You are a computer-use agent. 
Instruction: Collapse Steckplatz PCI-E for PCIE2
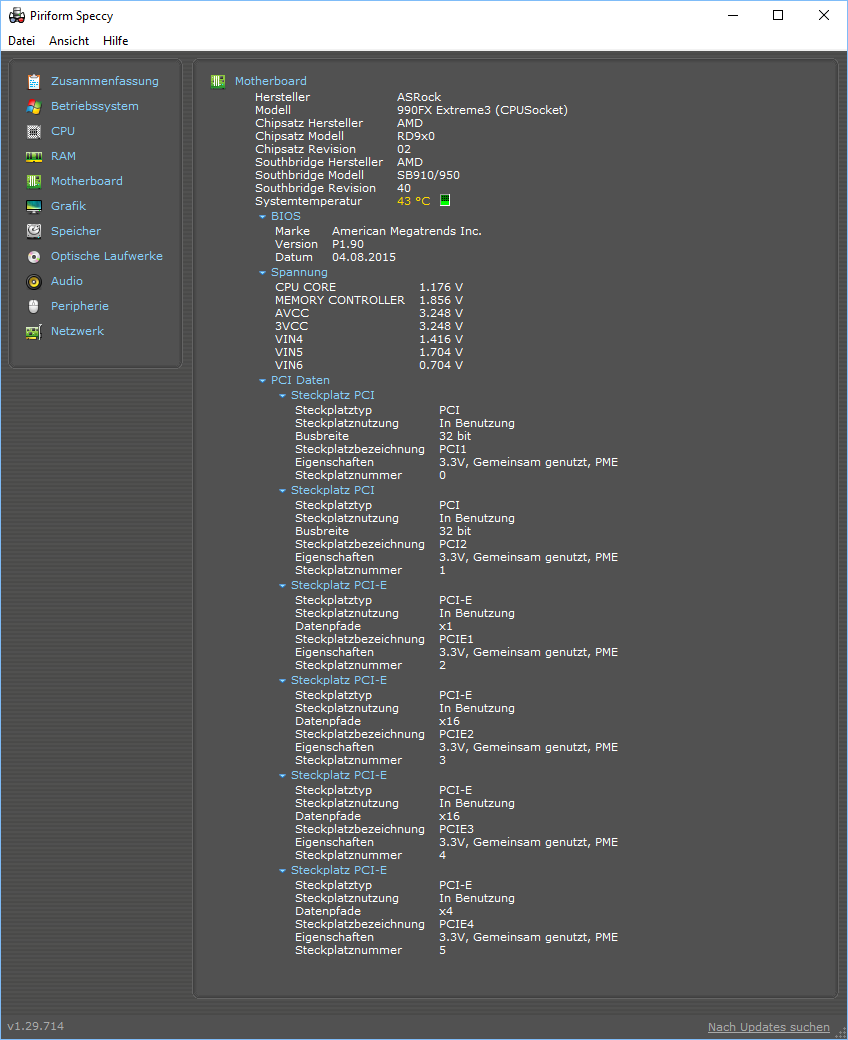pos(282,681)
